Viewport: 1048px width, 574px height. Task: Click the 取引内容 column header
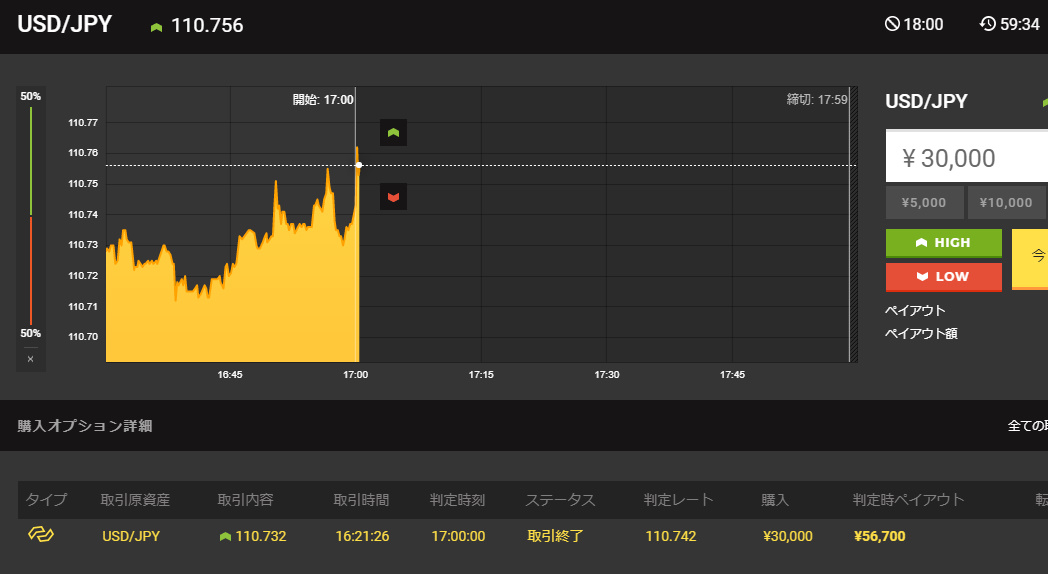pos(245,500)
